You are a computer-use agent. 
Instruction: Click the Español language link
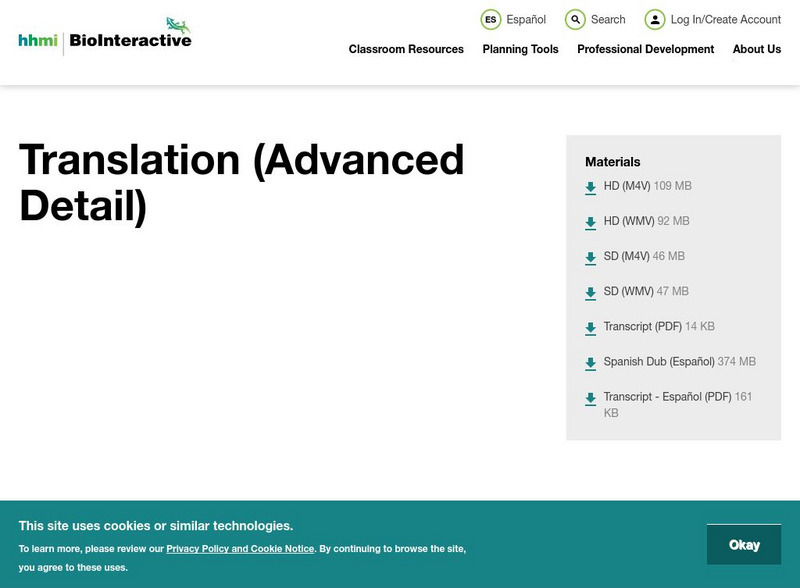coord(525,19)
